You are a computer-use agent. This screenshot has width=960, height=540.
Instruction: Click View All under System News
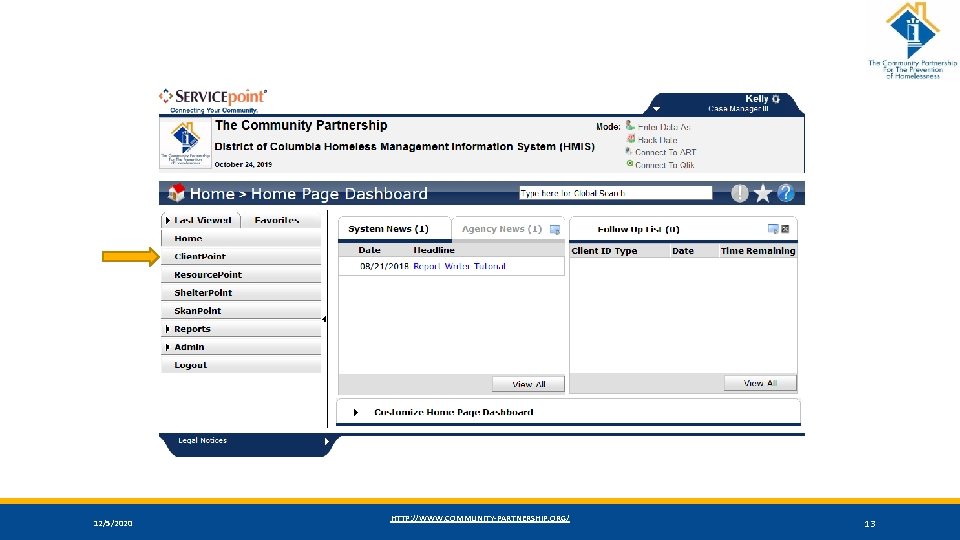(528, 384)
